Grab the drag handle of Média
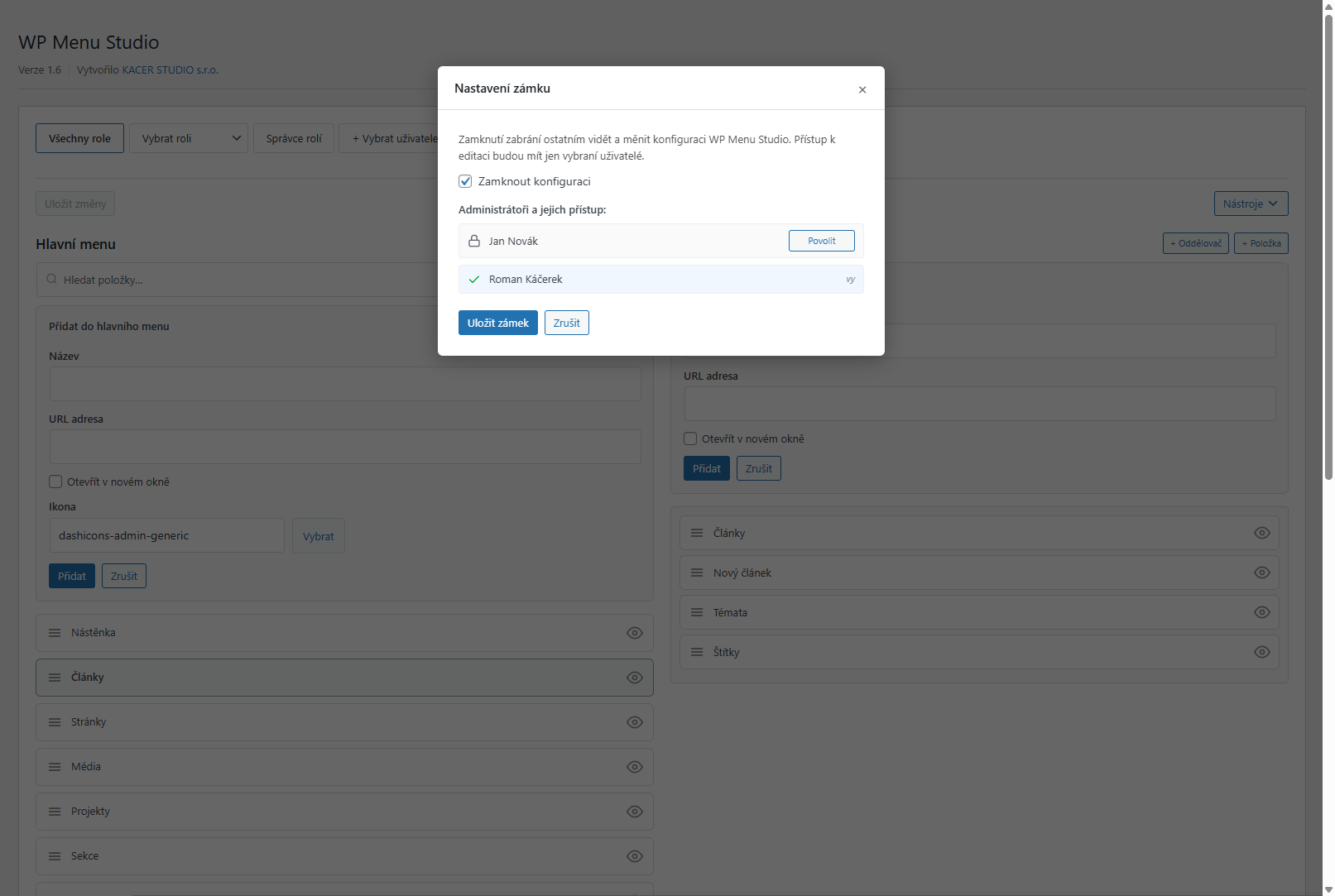 click(x=55, y=767)
